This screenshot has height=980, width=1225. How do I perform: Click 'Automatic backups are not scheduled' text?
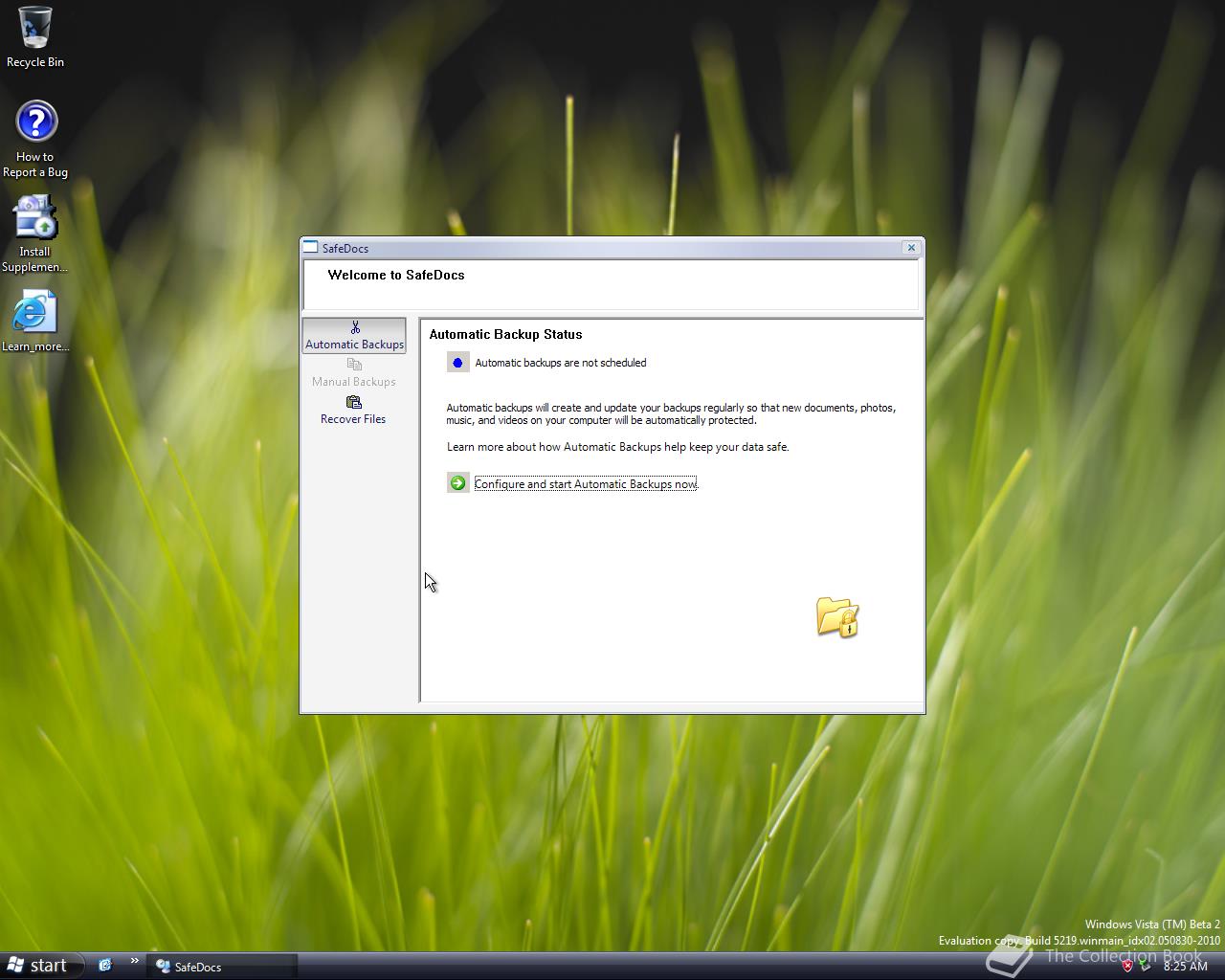click(x=561, y=363)
